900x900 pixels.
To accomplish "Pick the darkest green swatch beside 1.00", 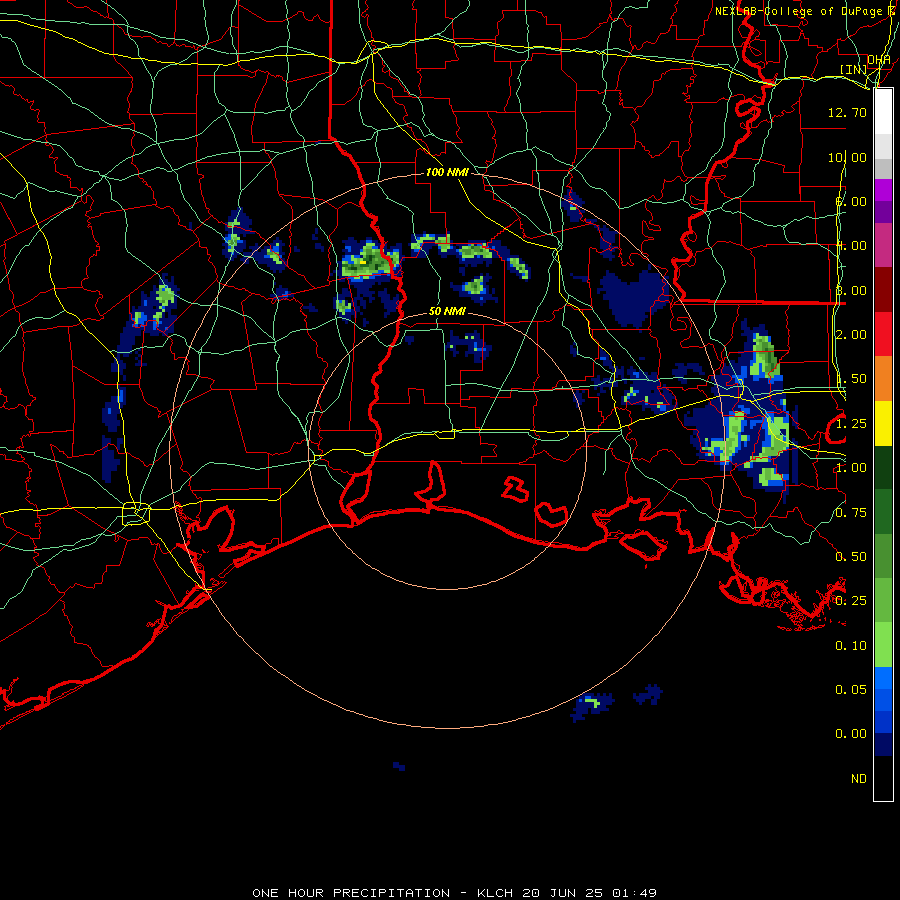I will 883,467.
